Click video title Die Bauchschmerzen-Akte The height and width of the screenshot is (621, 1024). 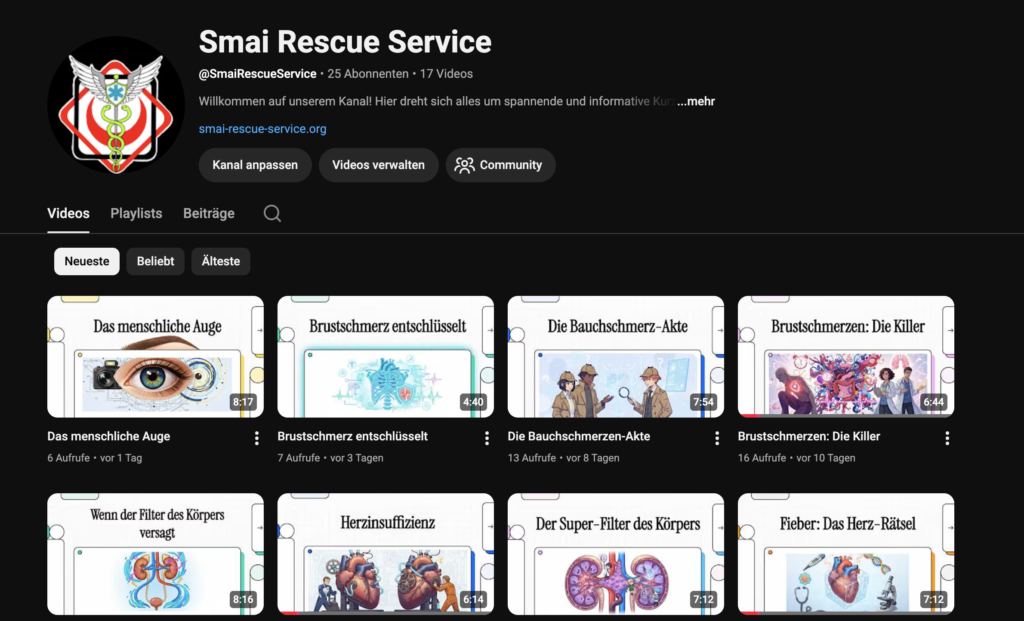579,436
